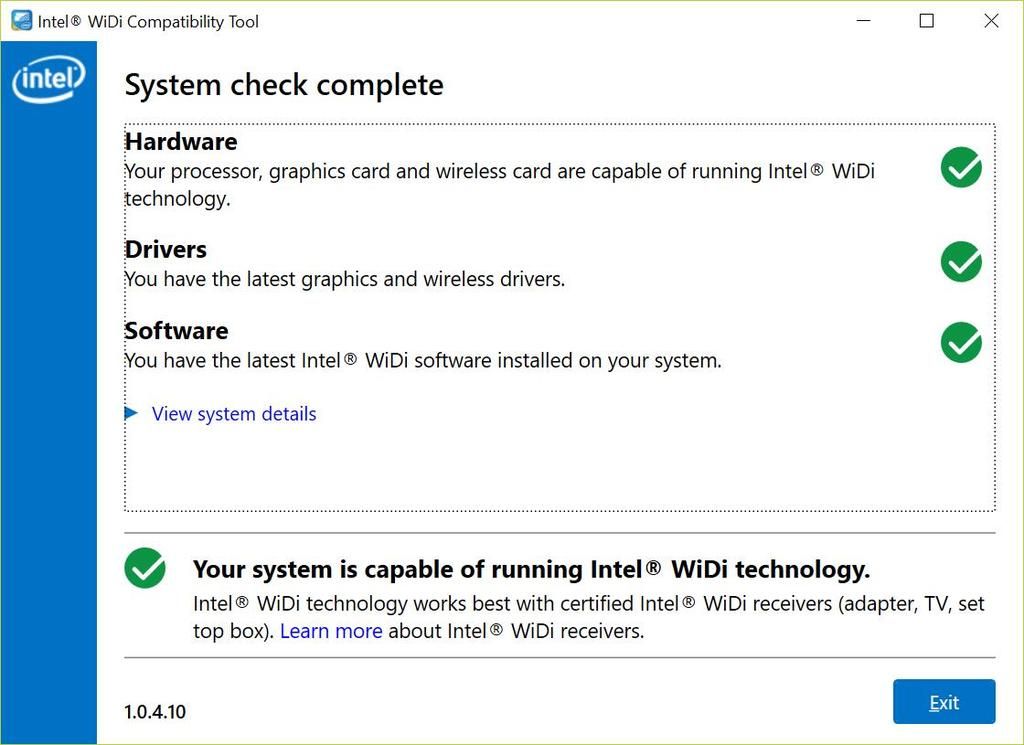Click the bold system capable message text

point(531,569)
